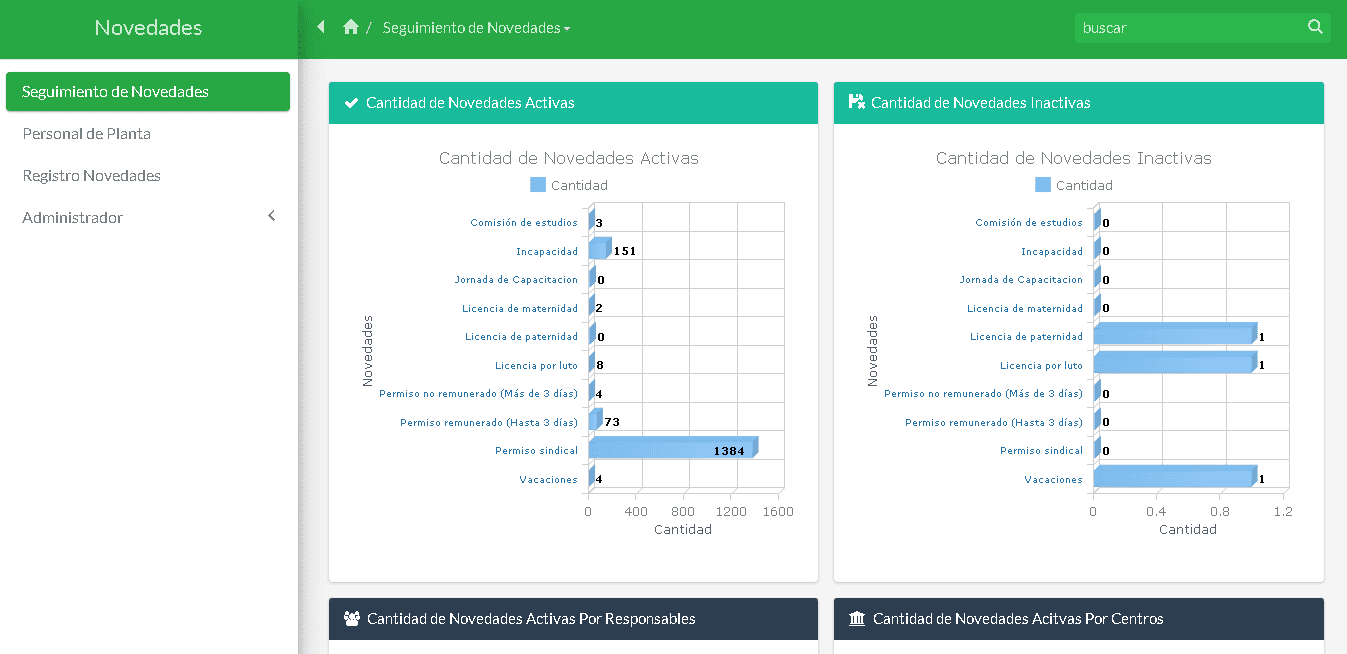
Task: Open Administrador in the sidebar
Action: (x=73, y=218)
